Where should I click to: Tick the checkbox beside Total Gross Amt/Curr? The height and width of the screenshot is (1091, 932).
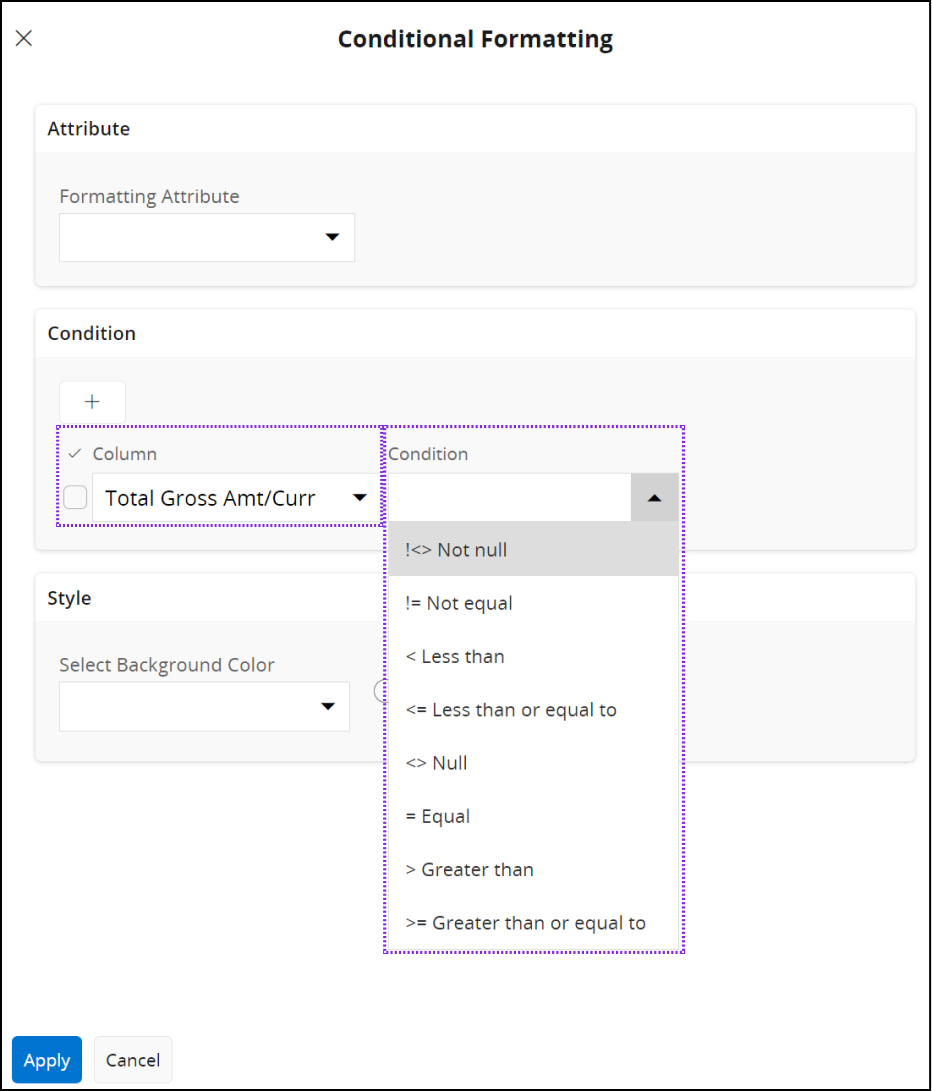tap(75, 497)
